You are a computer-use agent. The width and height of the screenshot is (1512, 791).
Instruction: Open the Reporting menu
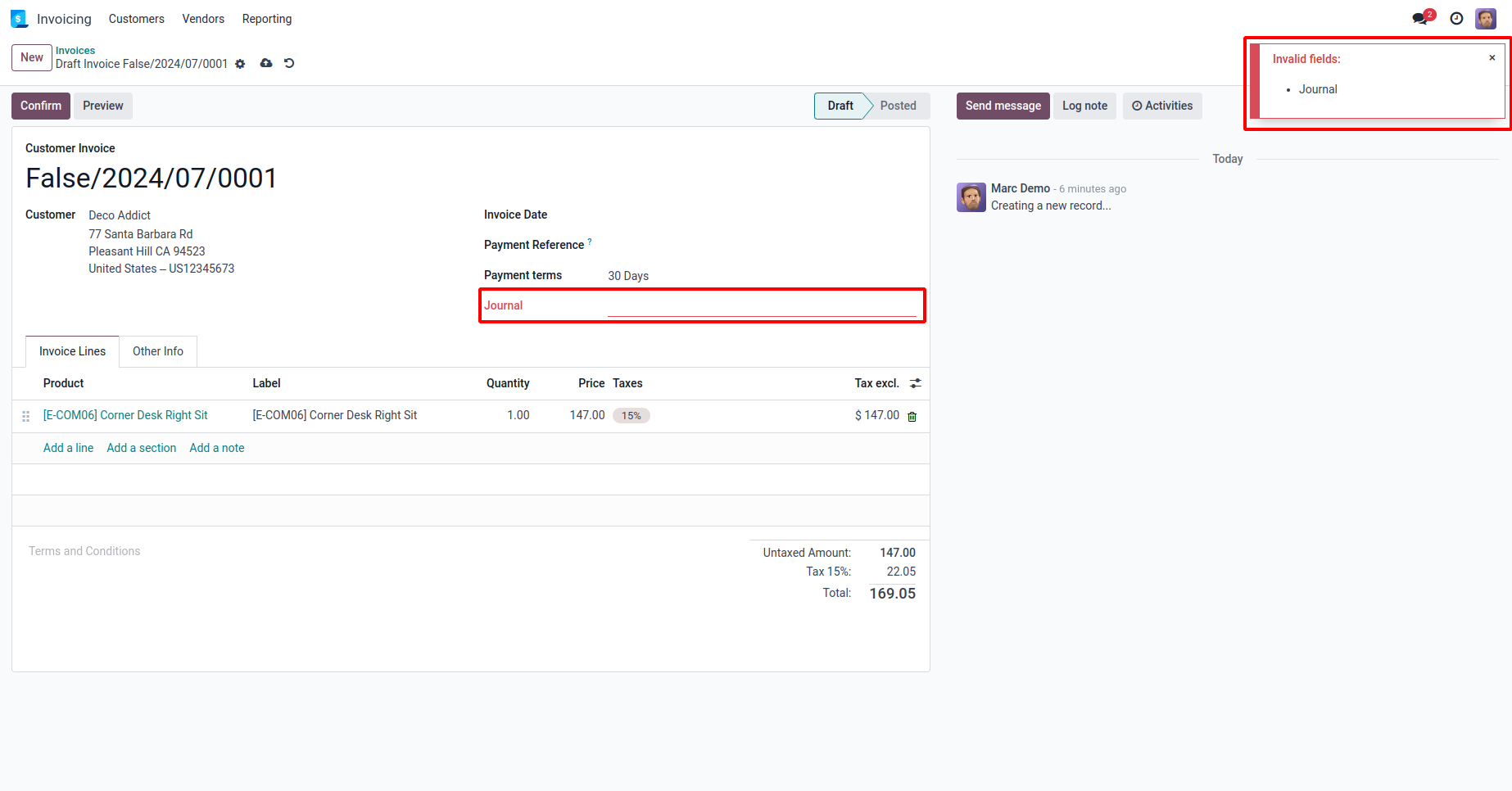coord(266,19)
